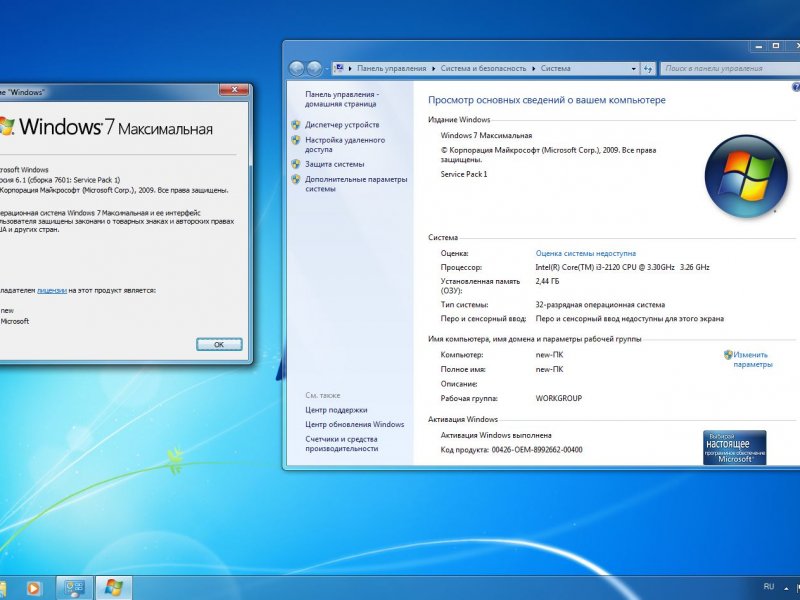Click Изменить параметры link
The width and height of the screenshot is (800, 600).
pyautogui.click(x=753, y=360)
